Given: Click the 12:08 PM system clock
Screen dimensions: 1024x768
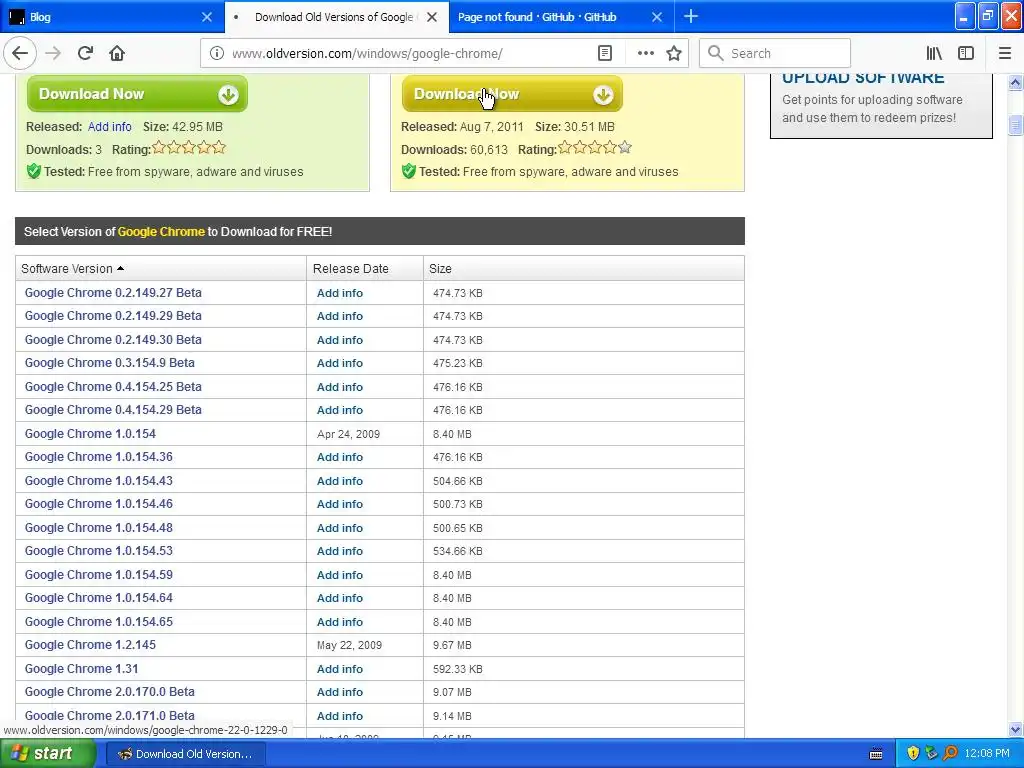Looking at the screenshot, I should tap(987, 754).
